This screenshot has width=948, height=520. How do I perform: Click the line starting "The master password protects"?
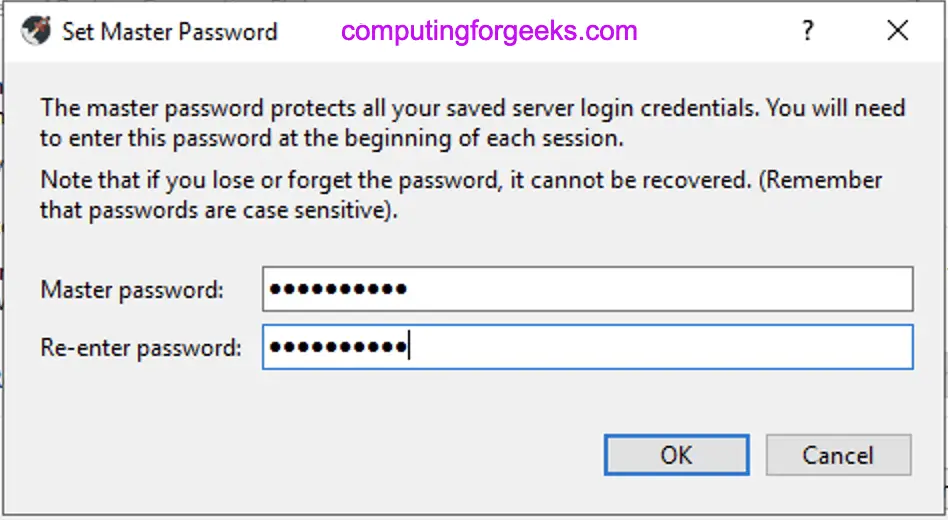pos(473,108)
